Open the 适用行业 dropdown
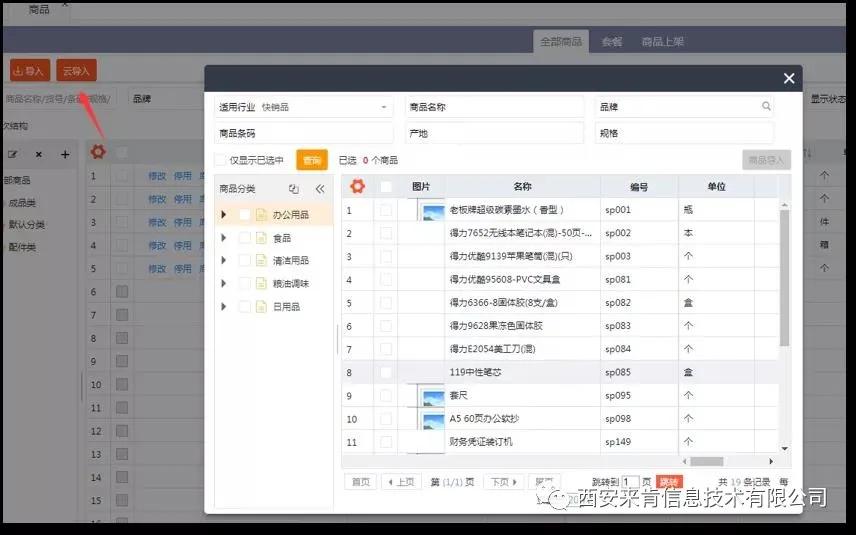856x535 pixels. [384, 107]
